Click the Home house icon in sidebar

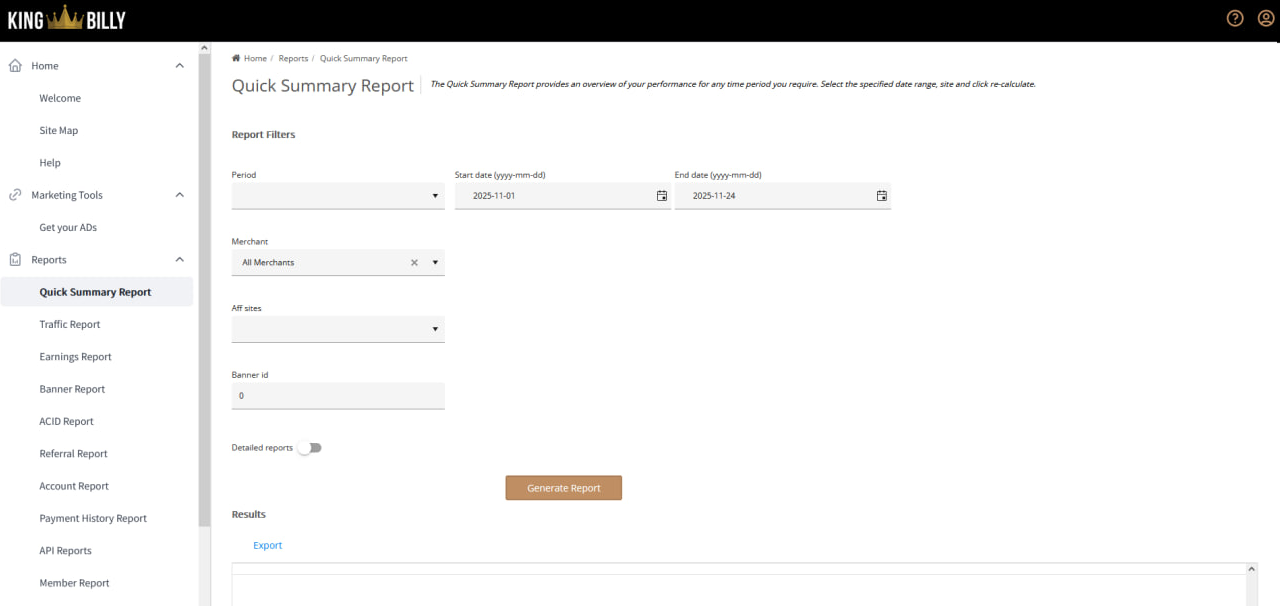15,66
